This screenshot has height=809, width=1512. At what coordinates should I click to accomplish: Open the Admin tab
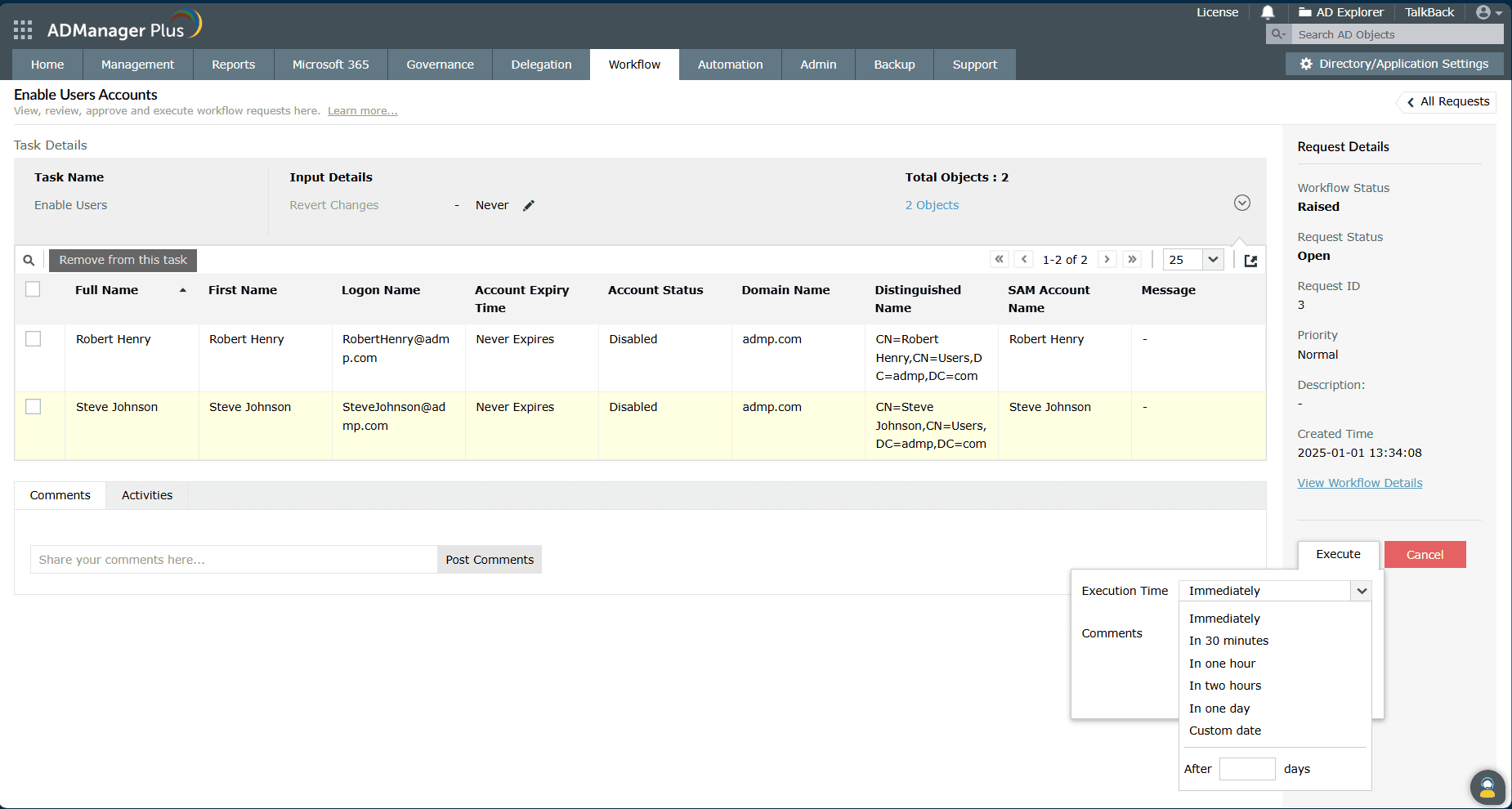coord(818,65)
